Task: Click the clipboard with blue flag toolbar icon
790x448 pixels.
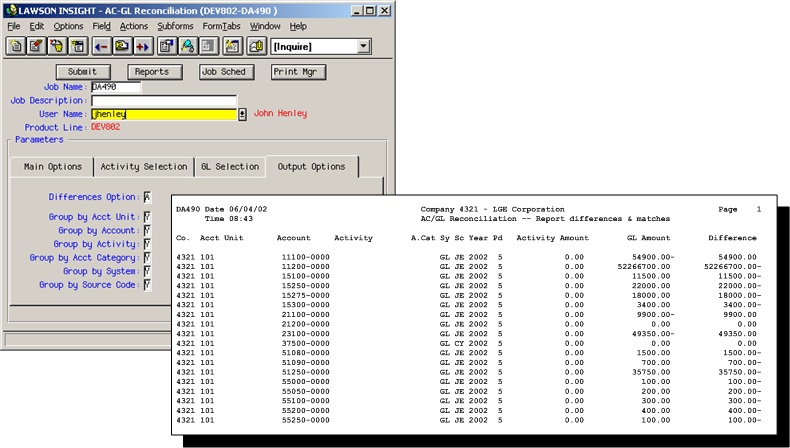Action: (x=166, y=46)
